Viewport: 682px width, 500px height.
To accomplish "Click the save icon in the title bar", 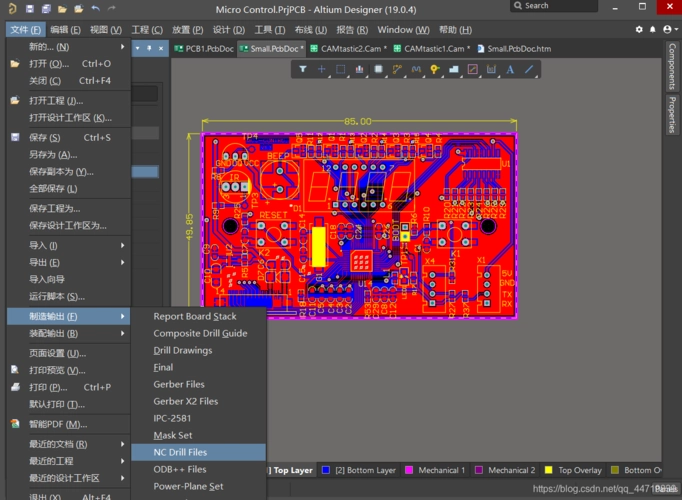I will (x=30, y=9).
